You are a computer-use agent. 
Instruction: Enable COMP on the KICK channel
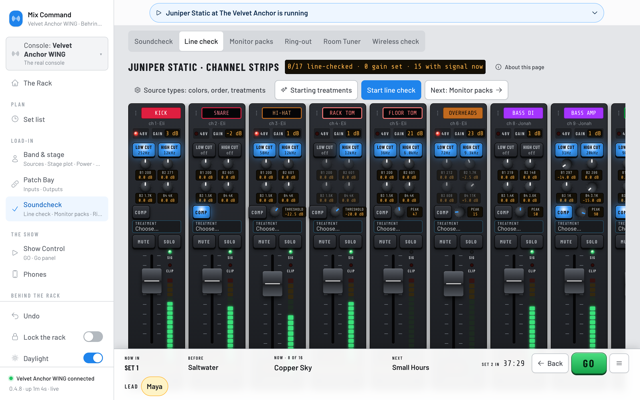click(141, 212)
